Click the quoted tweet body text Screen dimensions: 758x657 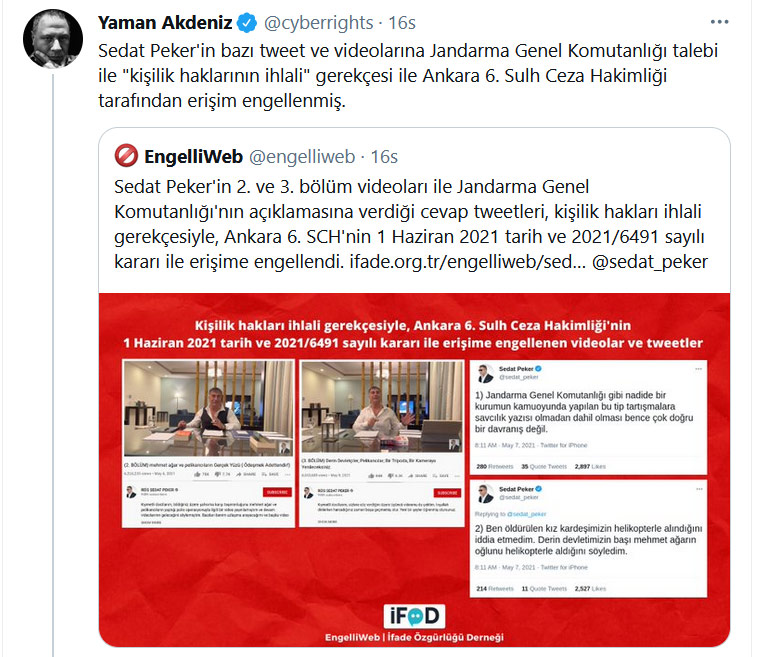[411, 224]
